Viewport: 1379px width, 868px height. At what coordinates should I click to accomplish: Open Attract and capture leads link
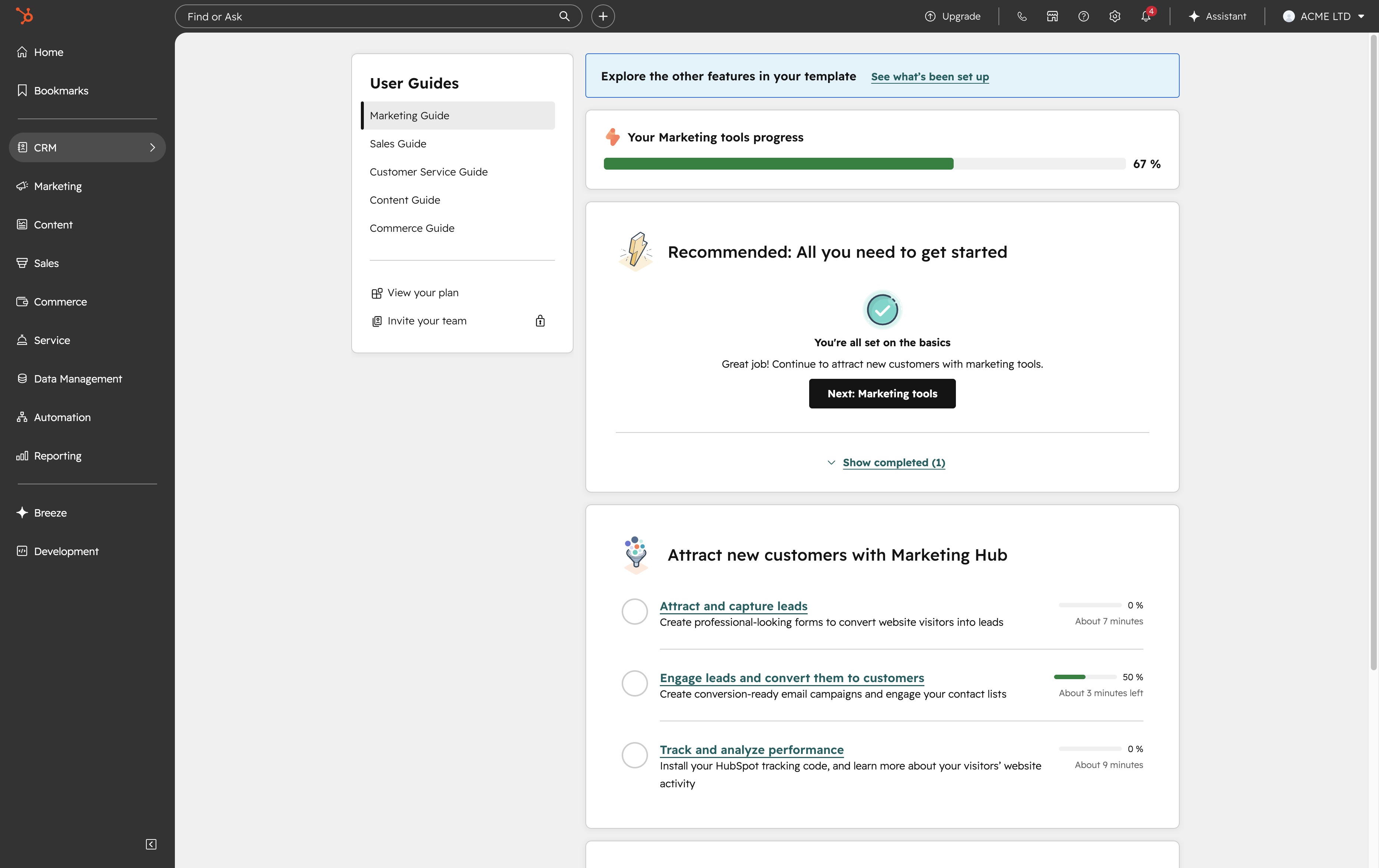click(733, 606)
